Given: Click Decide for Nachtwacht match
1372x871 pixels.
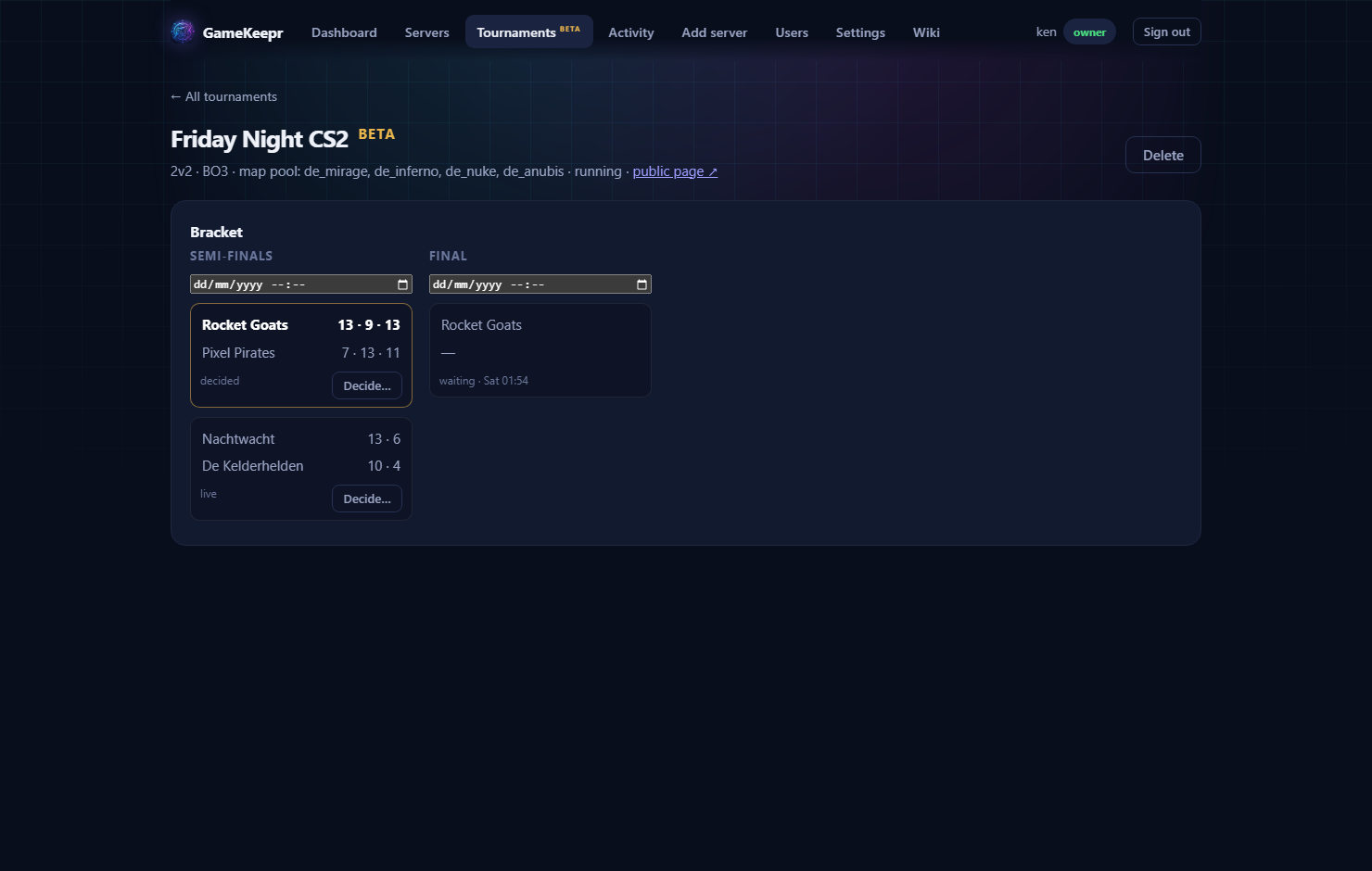Looking at the screenshot, I should pyautogui.click(x=367, y=499).
